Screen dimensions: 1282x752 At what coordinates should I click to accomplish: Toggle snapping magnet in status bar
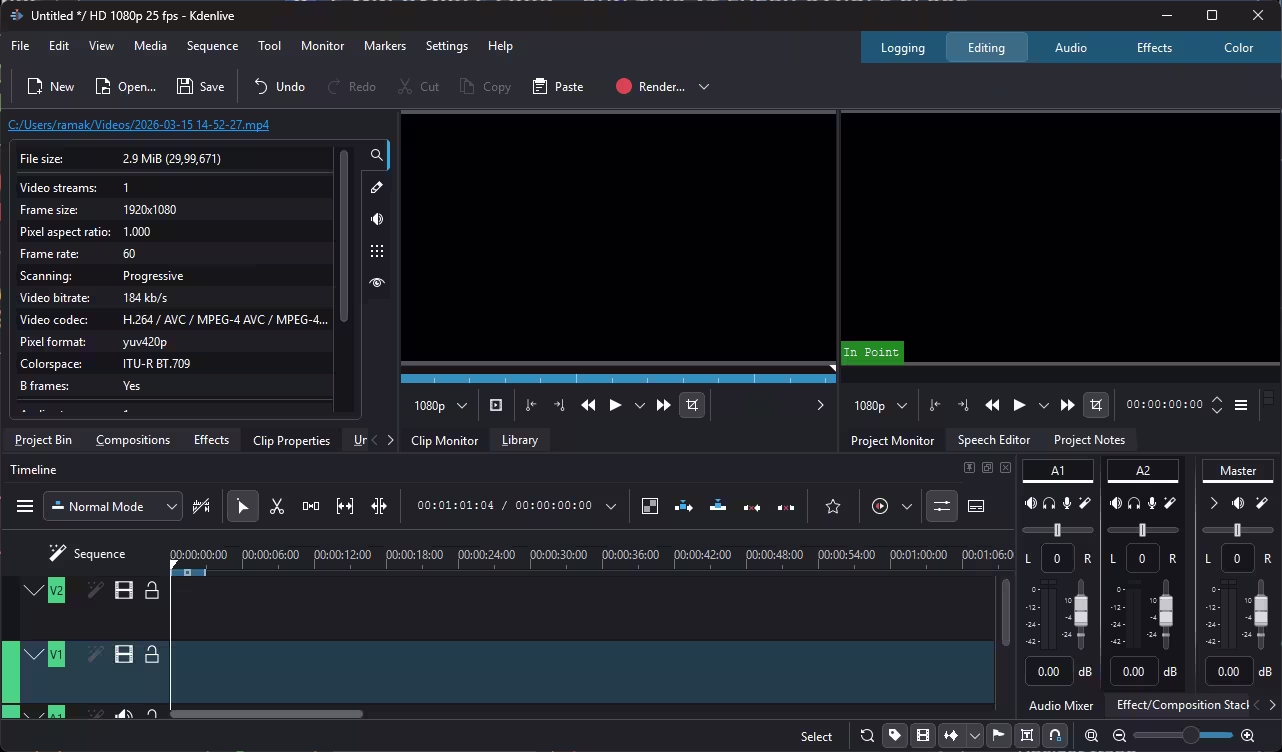pyautogui.click(x=1055, y=736)
